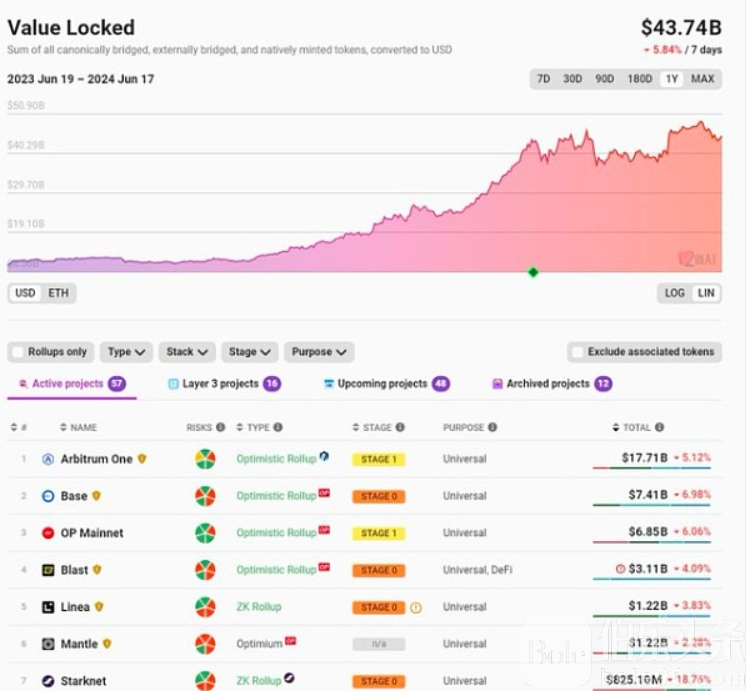The height and width of the screenshot is (691, 751).
Task: Switch to Layer 3 projects tab
Action: click(x=223, y=384)
